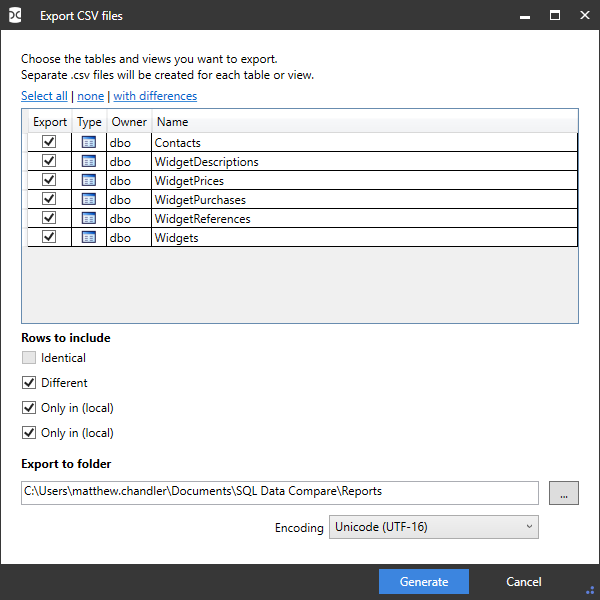Browse for export folder with ellipsis button
The height and width of the screenshot is (600, 600).
pyautogui.click(x=564, y=492)
